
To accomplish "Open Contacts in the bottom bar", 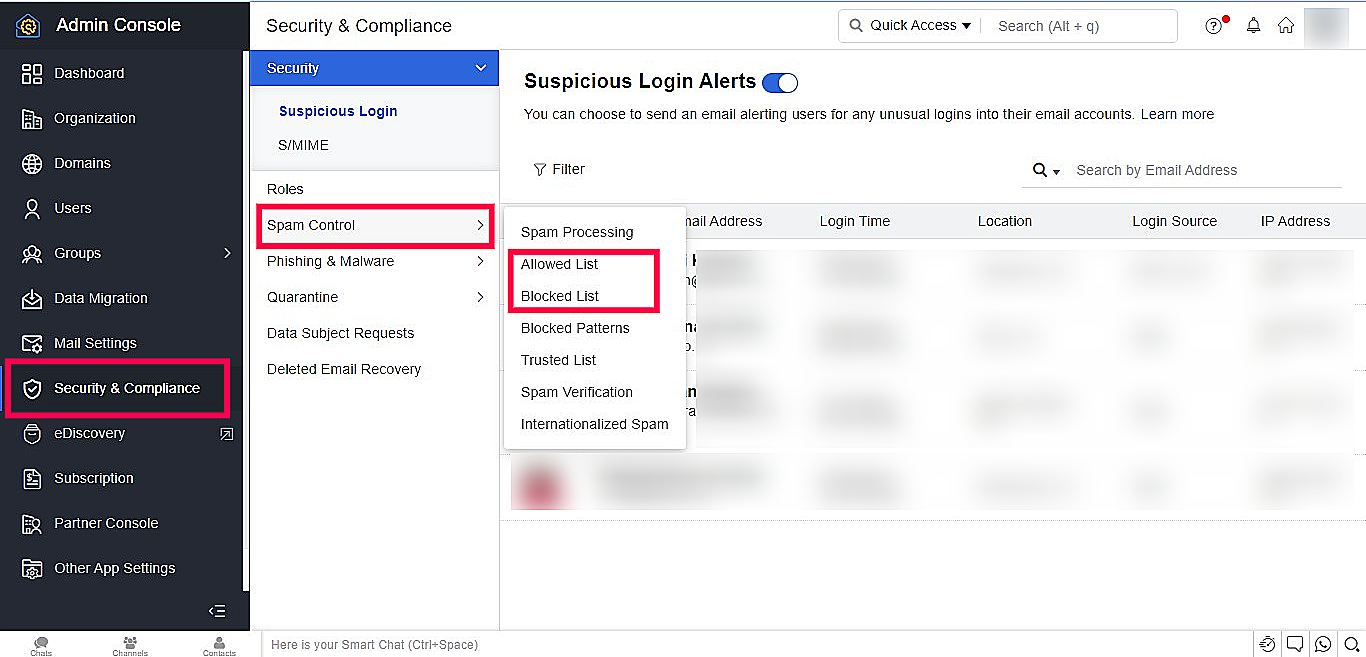I will (x=219, y=645).
